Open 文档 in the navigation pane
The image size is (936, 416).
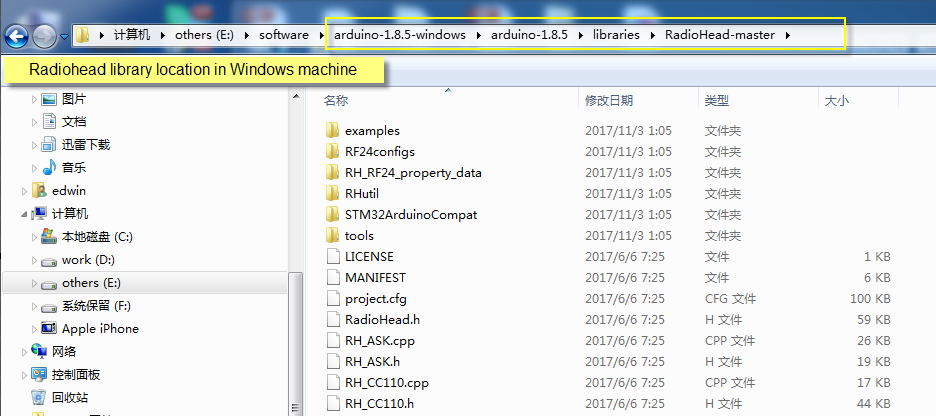click(74, 122)
